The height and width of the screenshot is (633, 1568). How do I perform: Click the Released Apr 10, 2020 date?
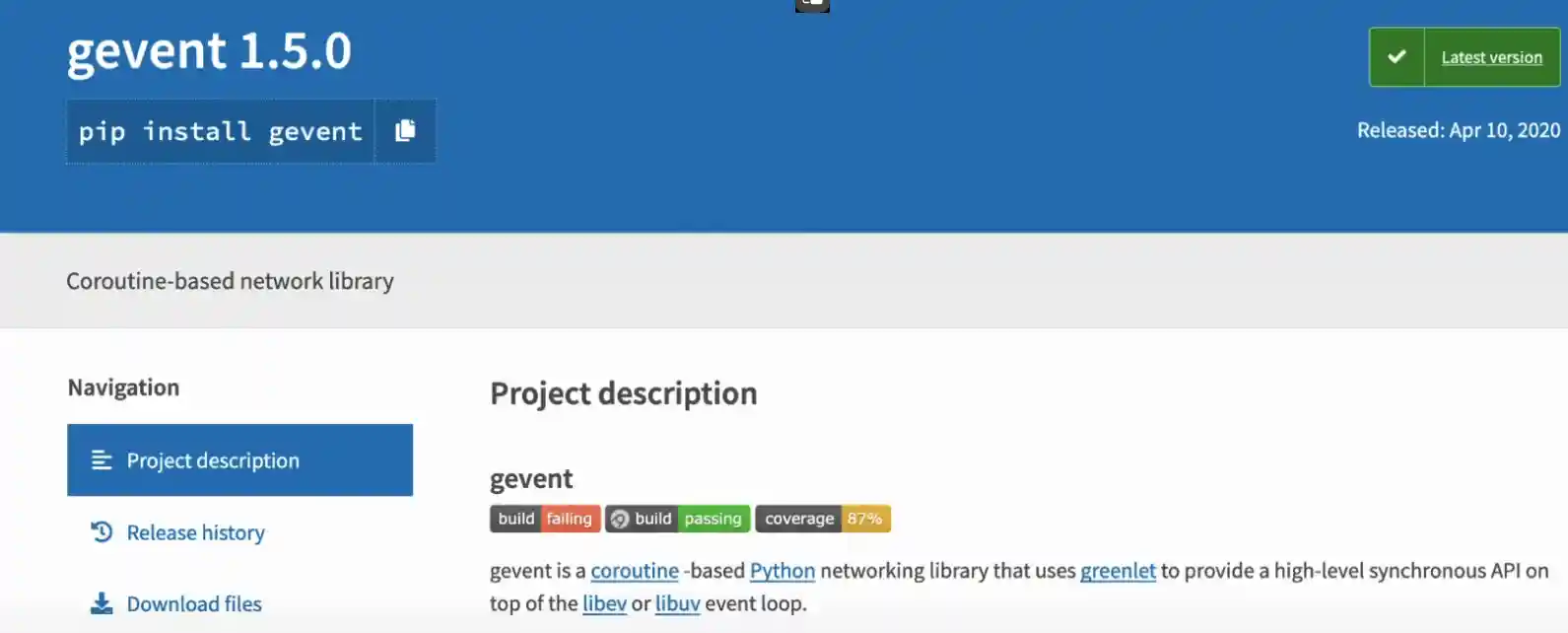(x=1458, y=130)
